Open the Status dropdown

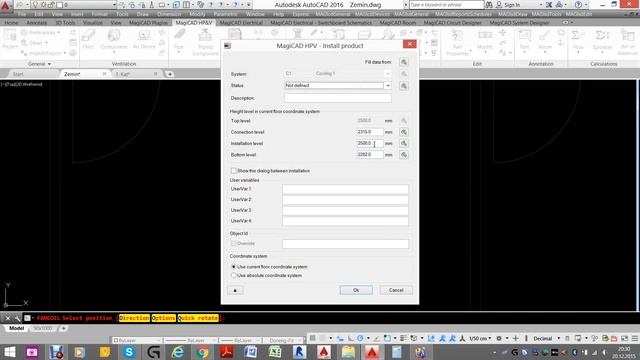(x=388, y=85)
